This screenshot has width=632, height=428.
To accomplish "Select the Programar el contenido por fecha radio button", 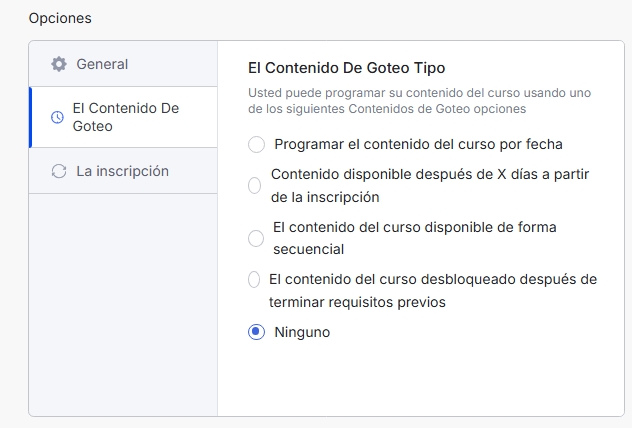I will point(256,144).
